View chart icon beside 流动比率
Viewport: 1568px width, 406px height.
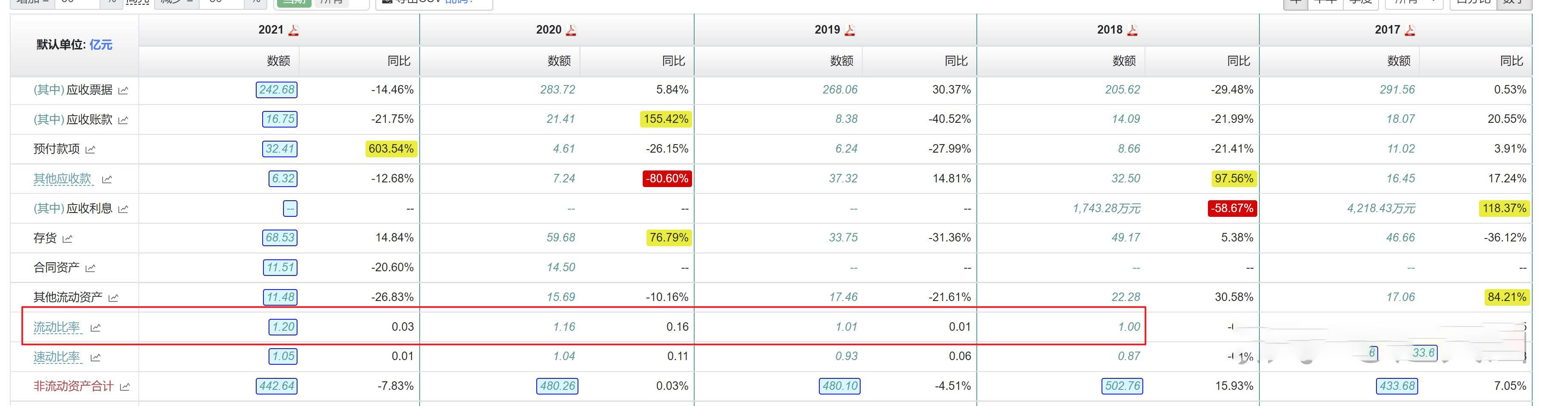96,328
